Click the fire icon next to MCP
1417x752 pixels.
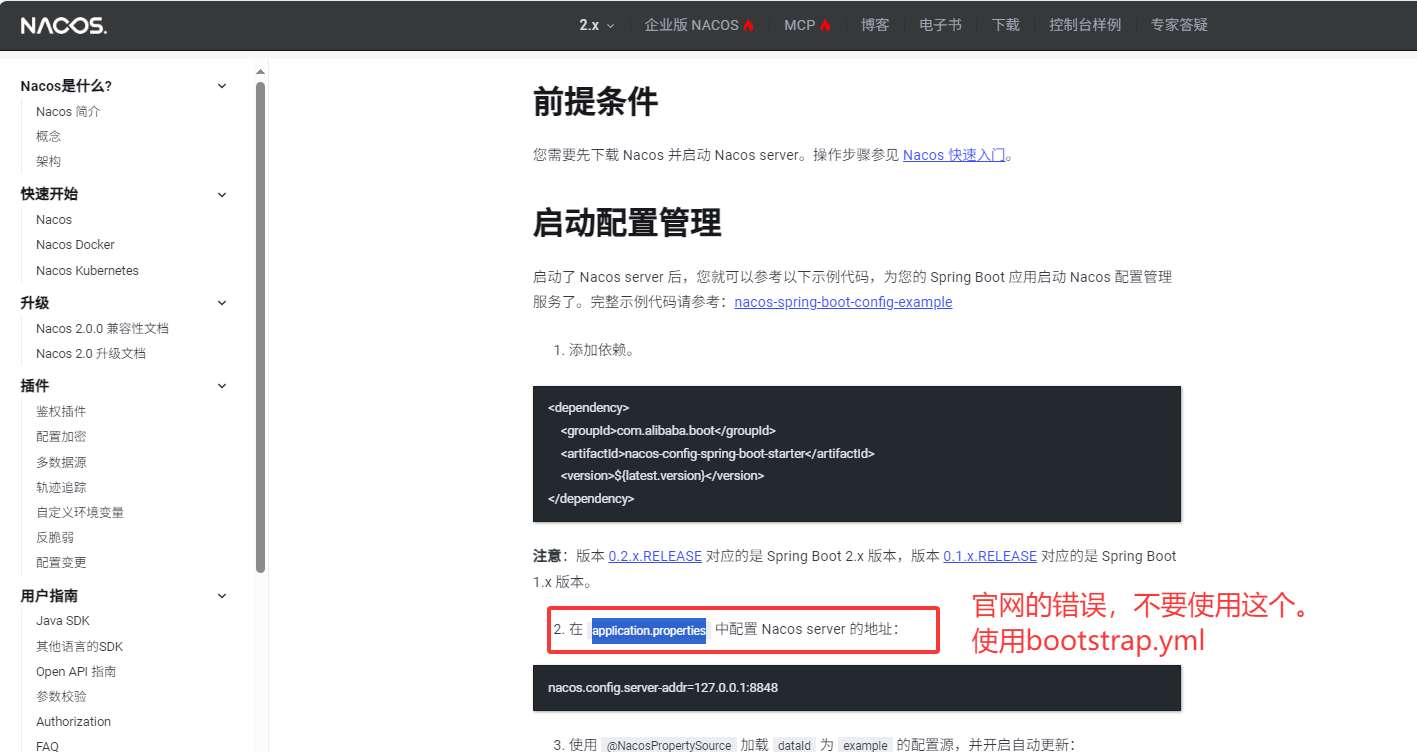(x=825, y=25)
